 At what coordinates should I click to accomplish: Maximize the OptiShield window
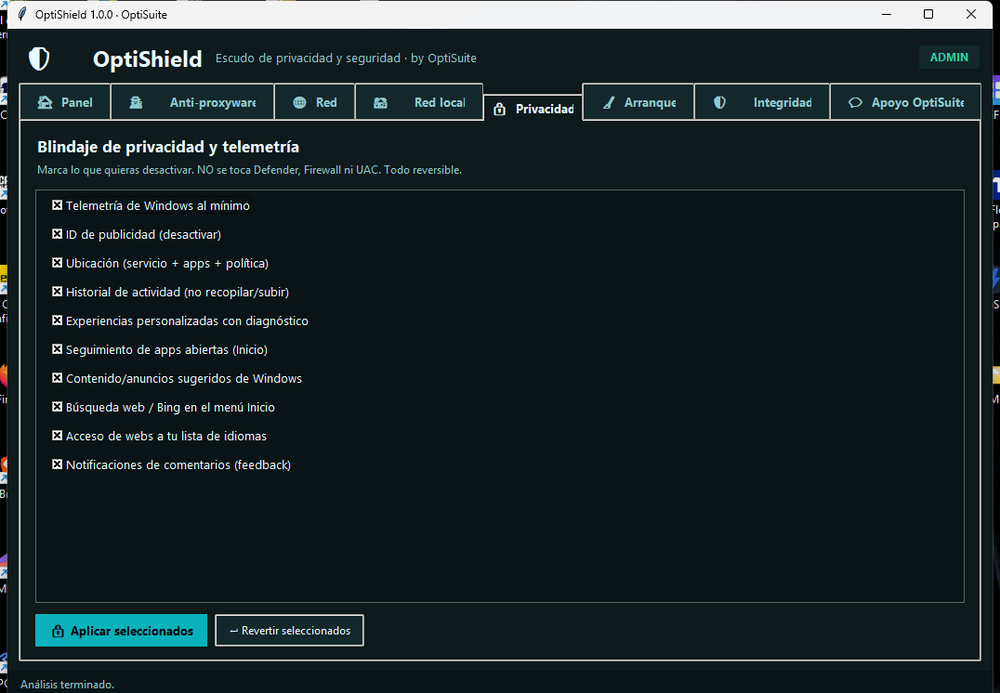929,14
